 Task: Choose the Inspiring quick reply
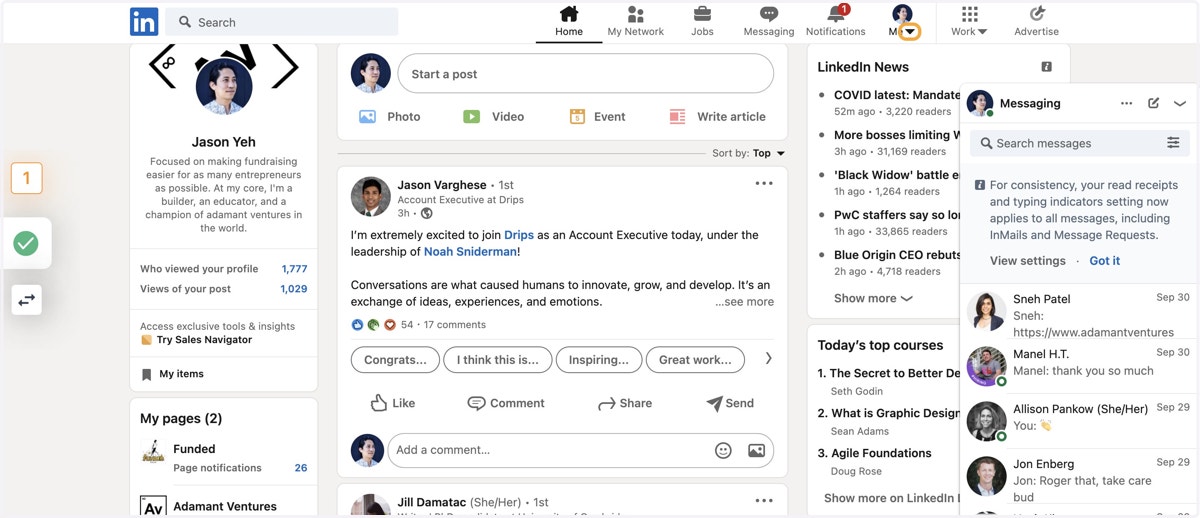coord(599,360)
